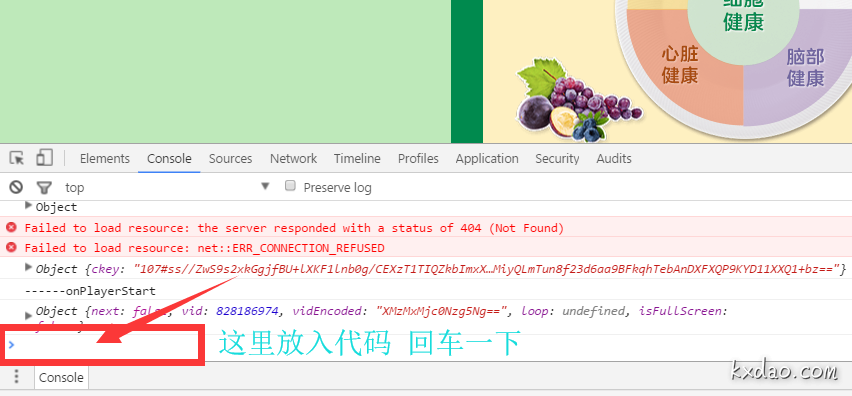Select the Console drawer tab at bottom
The image size is (852, 396).
tap(61, 378)
